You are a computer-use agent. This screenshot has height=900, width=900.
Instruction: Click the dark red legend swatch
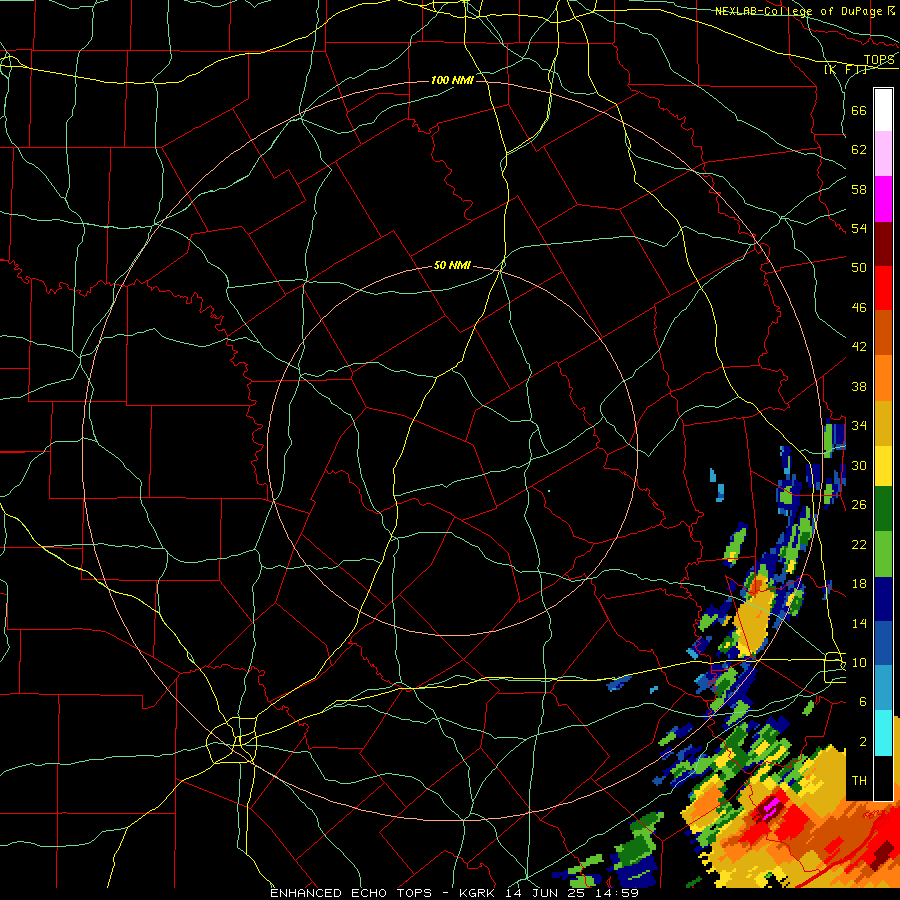click(883, 243)
